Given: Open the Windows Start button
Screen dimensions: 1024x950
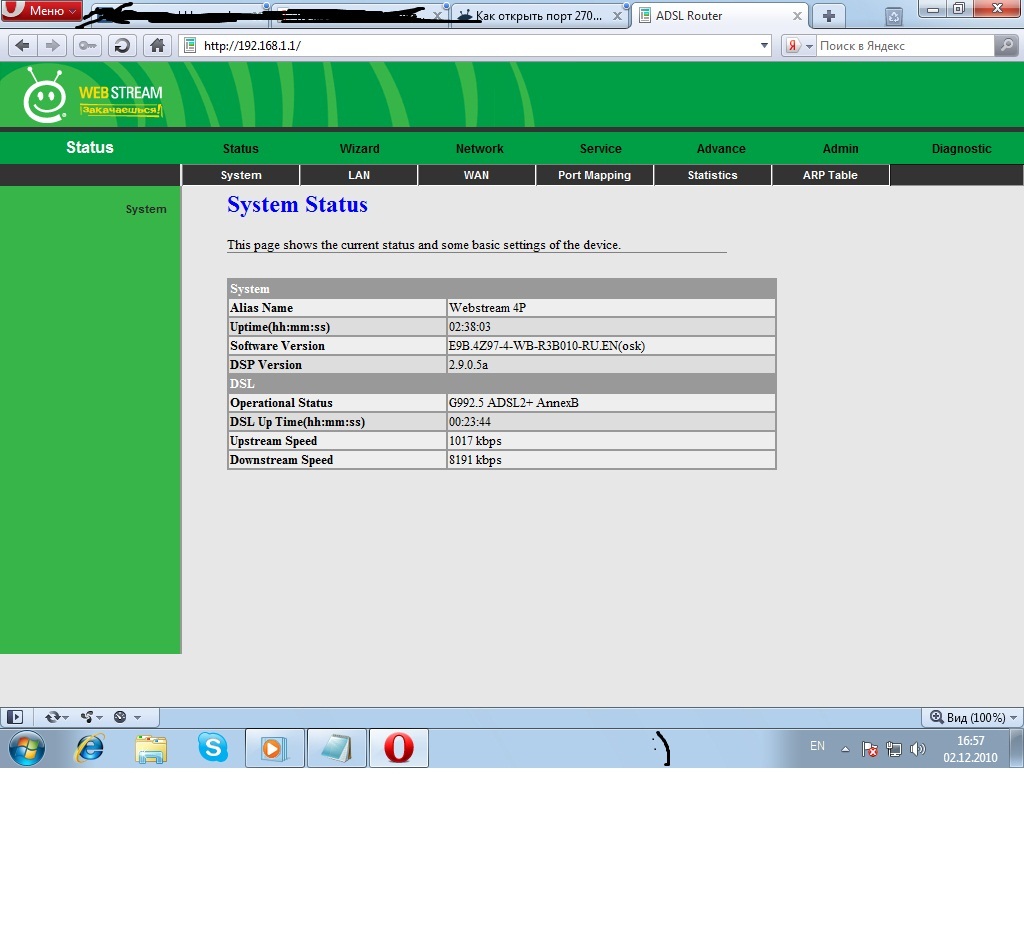Looking at the screenshot, I should (27, 748).
